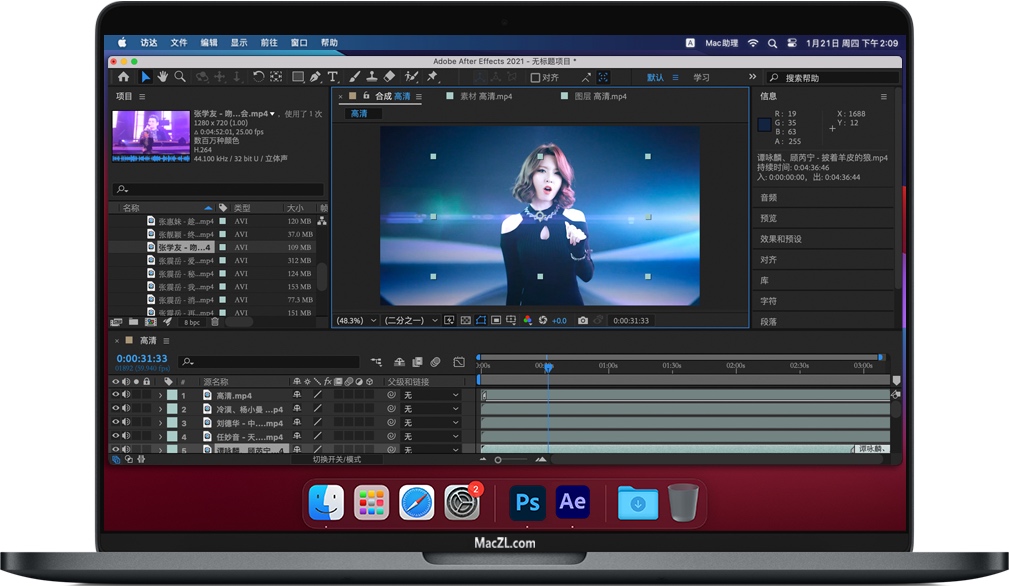Select the Hand tool in toolbar
Image resolution: width=1009 pixels, height=586 pixels.
163,77
